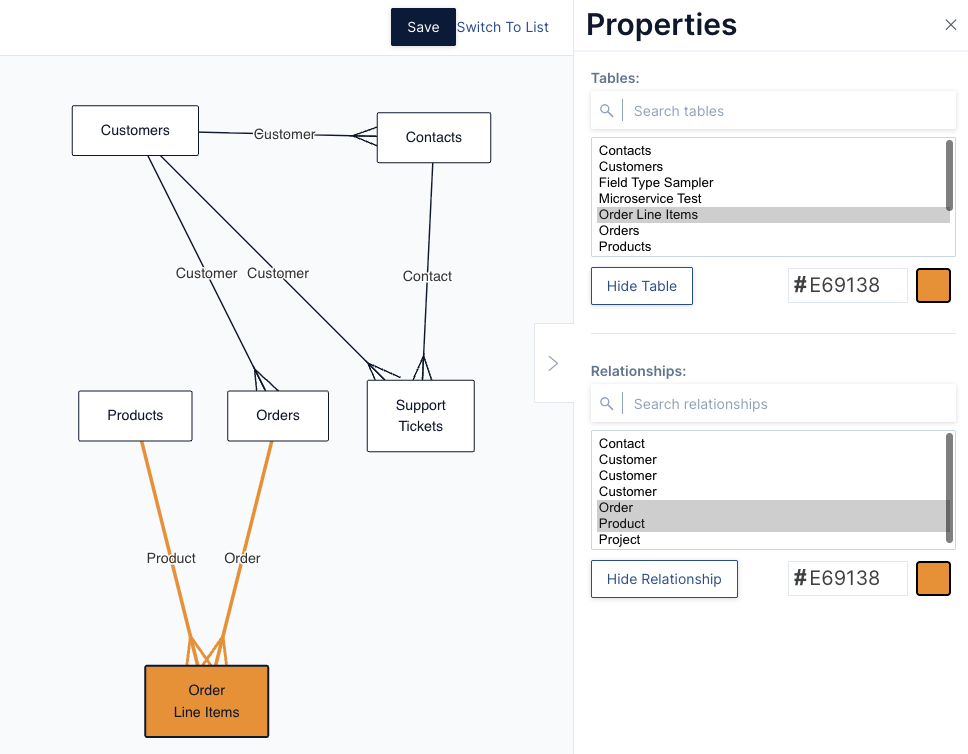Click the Hide Table button
The width and height of the screenshot is (968, 754).
pos(641,286)
